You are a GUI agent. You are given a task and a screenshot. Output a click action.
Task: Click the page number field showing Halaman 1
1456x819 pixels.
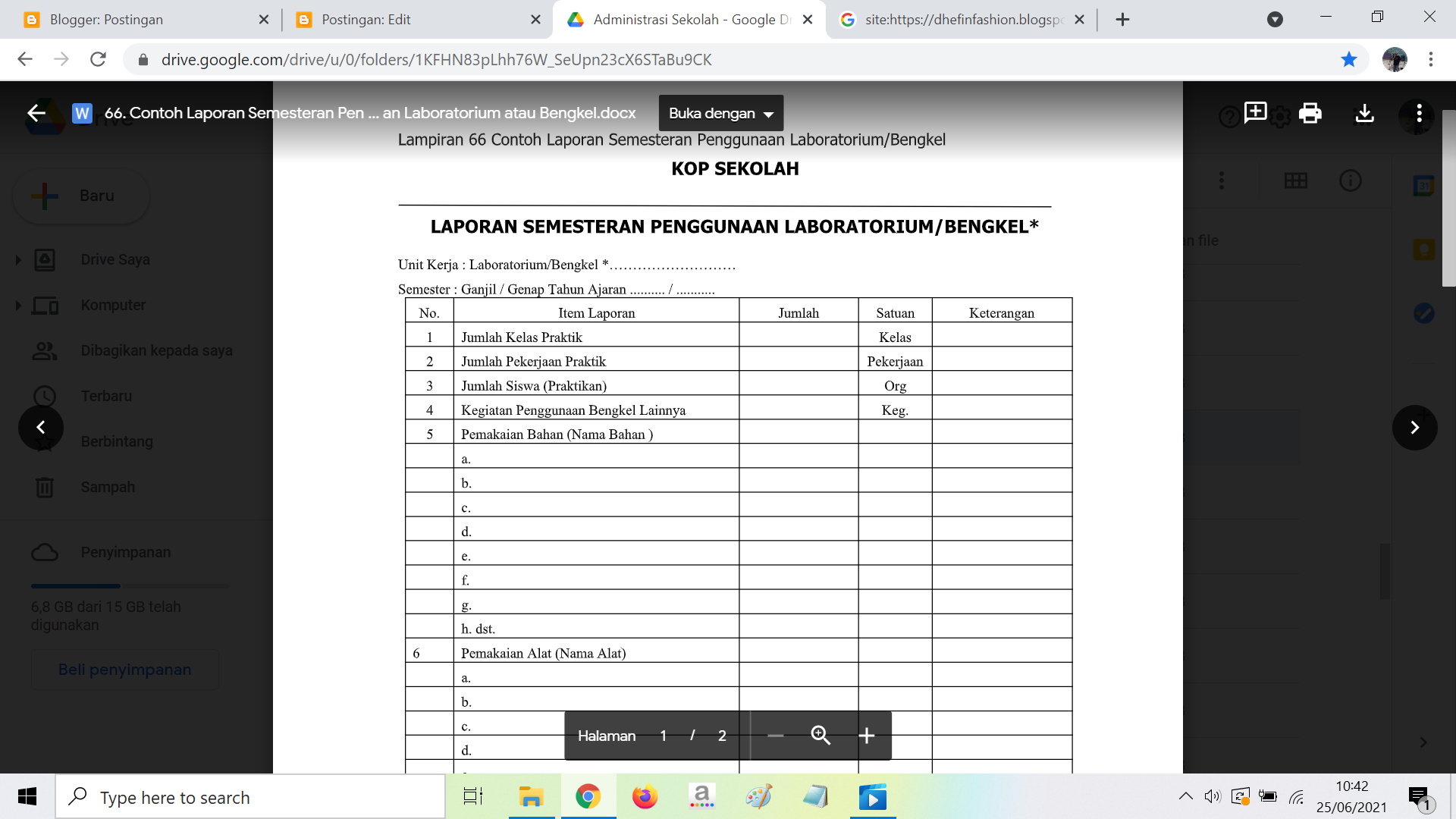[663, 736]
